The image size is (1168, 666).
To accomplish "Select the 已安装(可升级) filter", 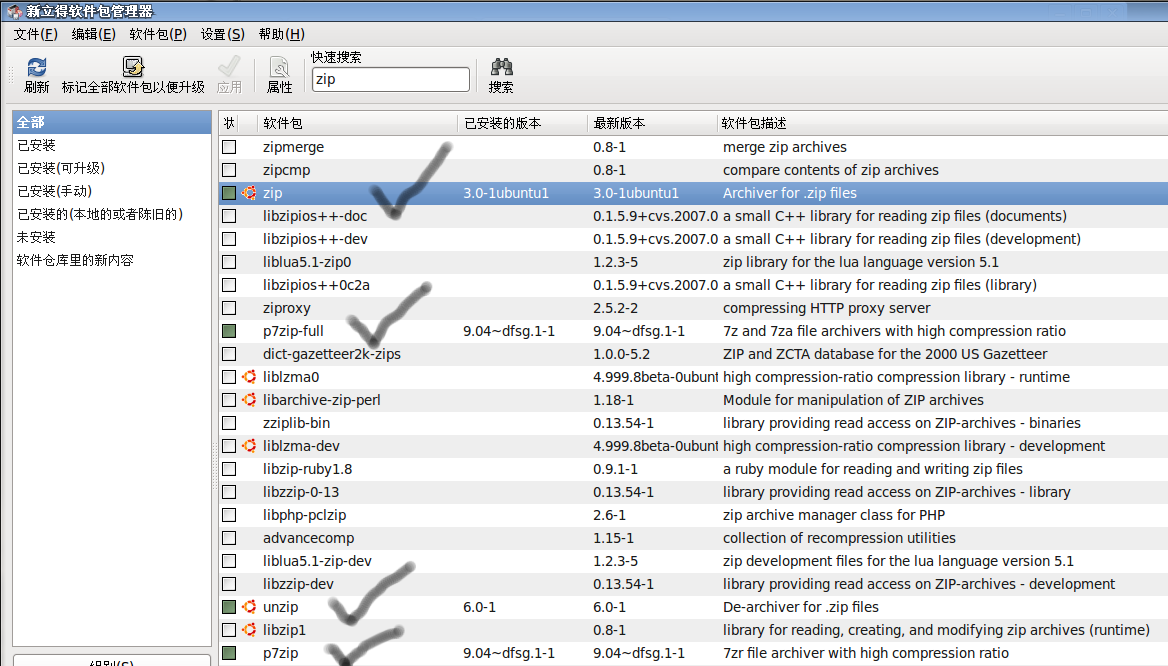I will [61, 168].
